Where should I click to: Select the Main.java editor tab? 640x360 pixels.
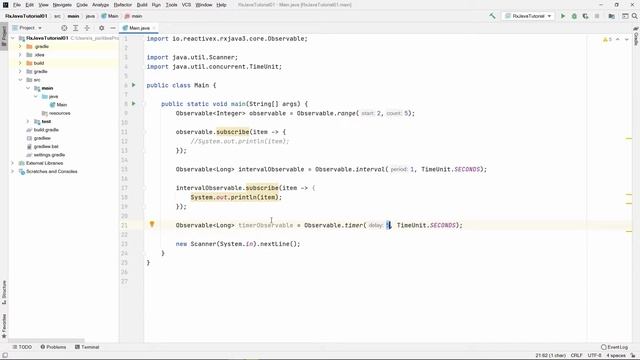139,28
